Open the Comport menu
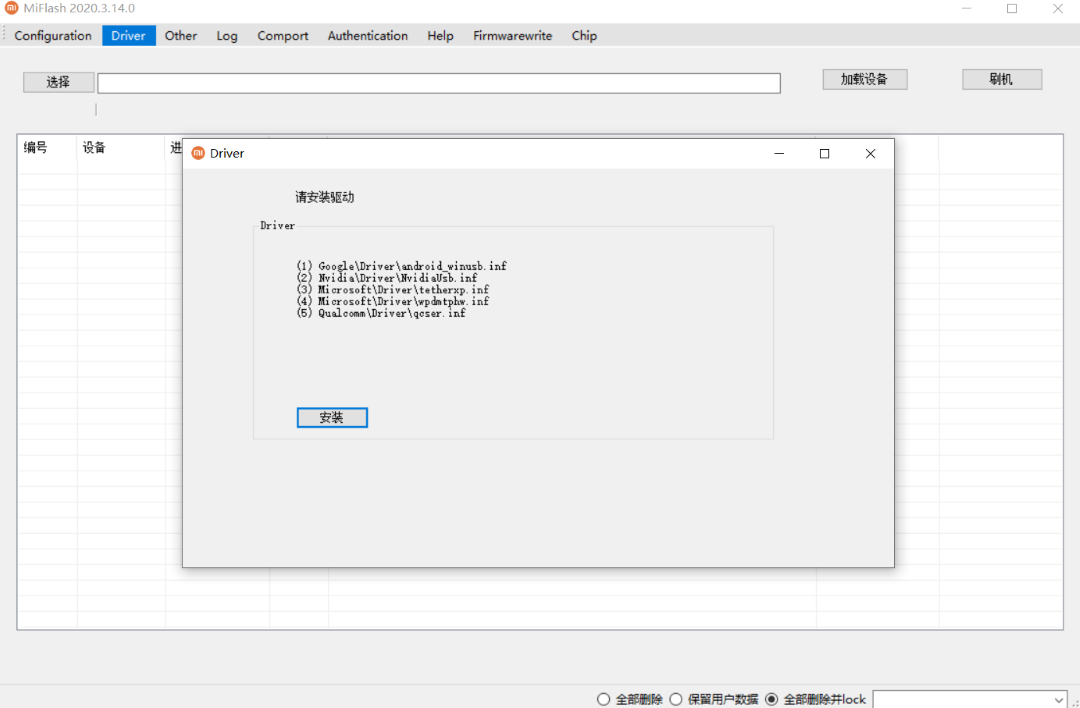 [x=282, y=35]
